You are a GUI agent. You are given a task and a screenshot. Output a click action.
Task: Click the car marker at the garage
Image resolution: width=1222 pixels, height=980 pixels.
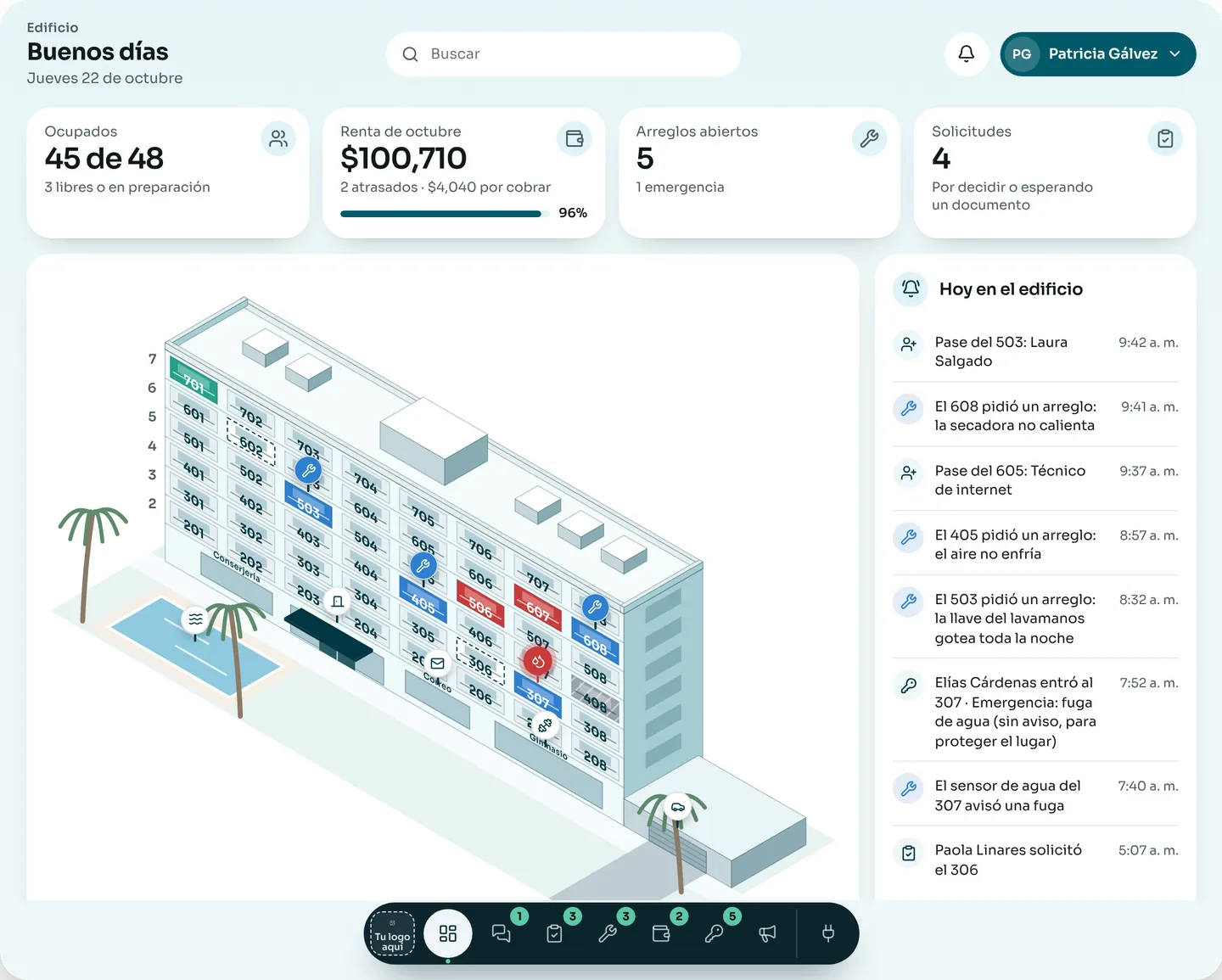click(678, 807)
